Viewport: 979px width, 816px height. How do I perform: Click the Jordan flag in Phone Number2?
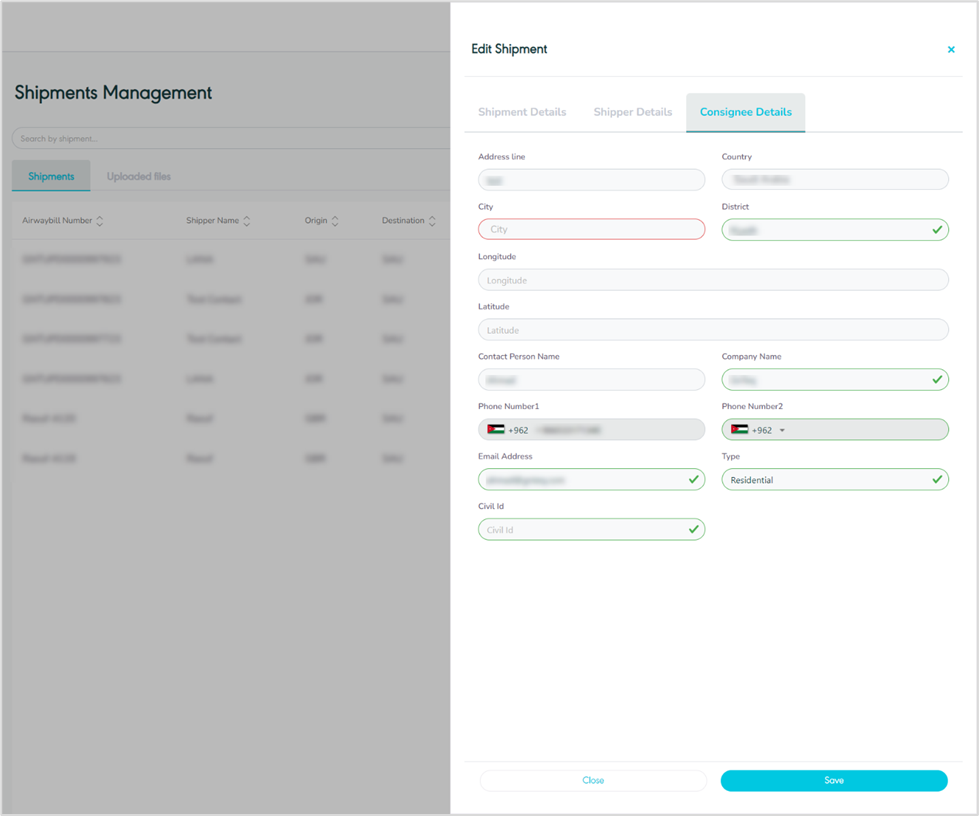pyautogui.click(x=739, y=430)
